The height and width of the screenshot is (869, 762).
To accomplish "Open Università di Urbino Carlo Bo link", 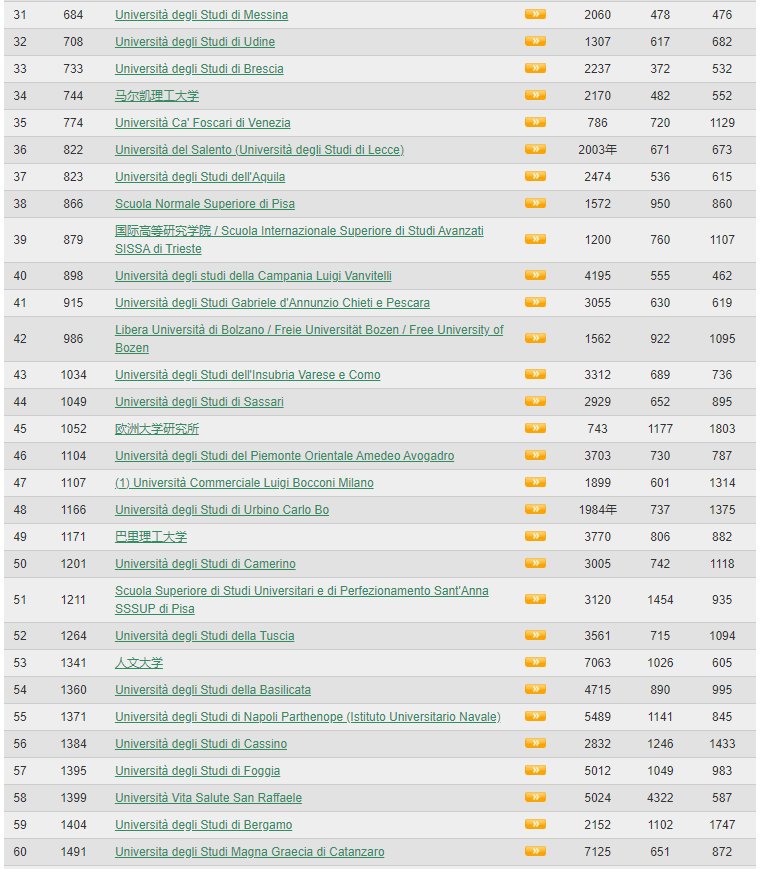I will click(222, 510).
